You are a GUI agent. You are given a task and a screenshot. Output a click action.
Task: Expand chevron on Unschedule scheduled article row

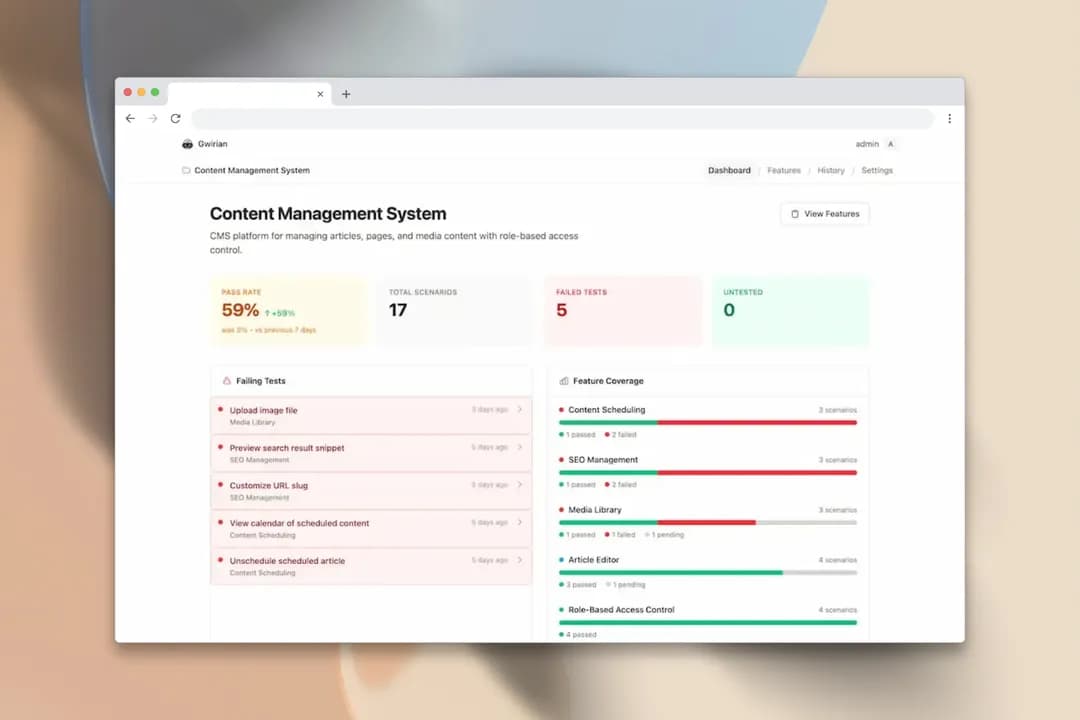520,560
